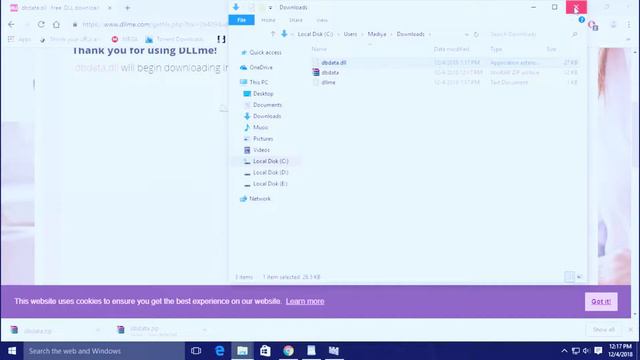Click the Chrome home button

click(x=56, y=24)
